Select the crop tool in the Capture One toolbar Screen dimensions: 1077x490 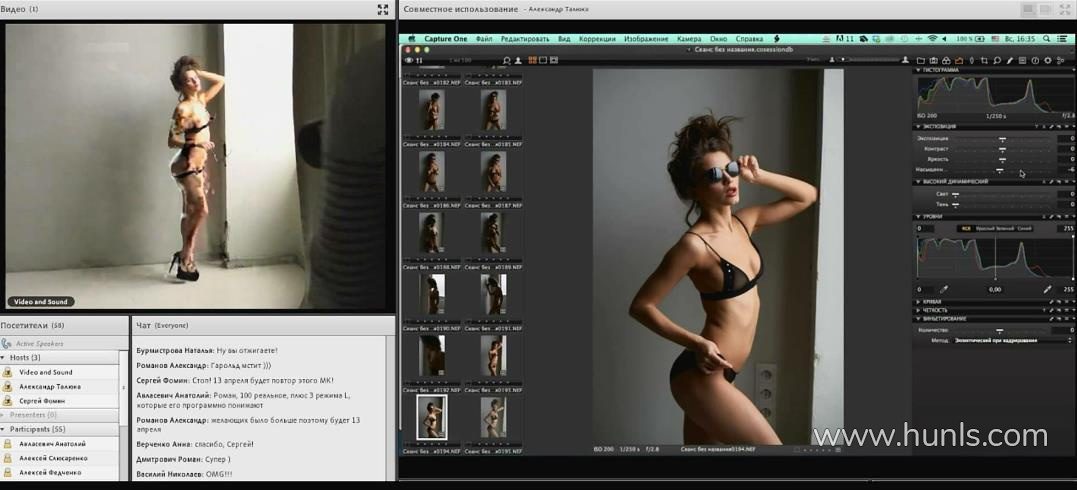985,60
